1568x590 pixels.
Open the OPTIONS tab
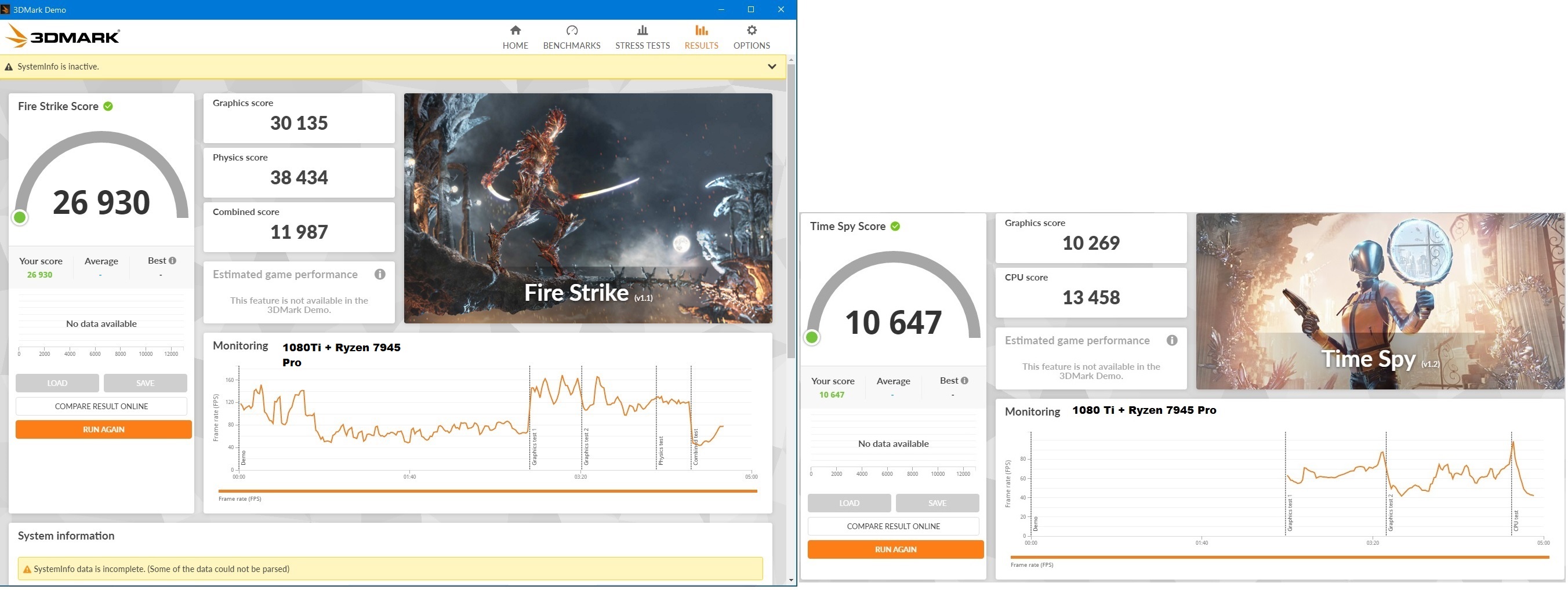pyautogui.click(x=752, y=38)
